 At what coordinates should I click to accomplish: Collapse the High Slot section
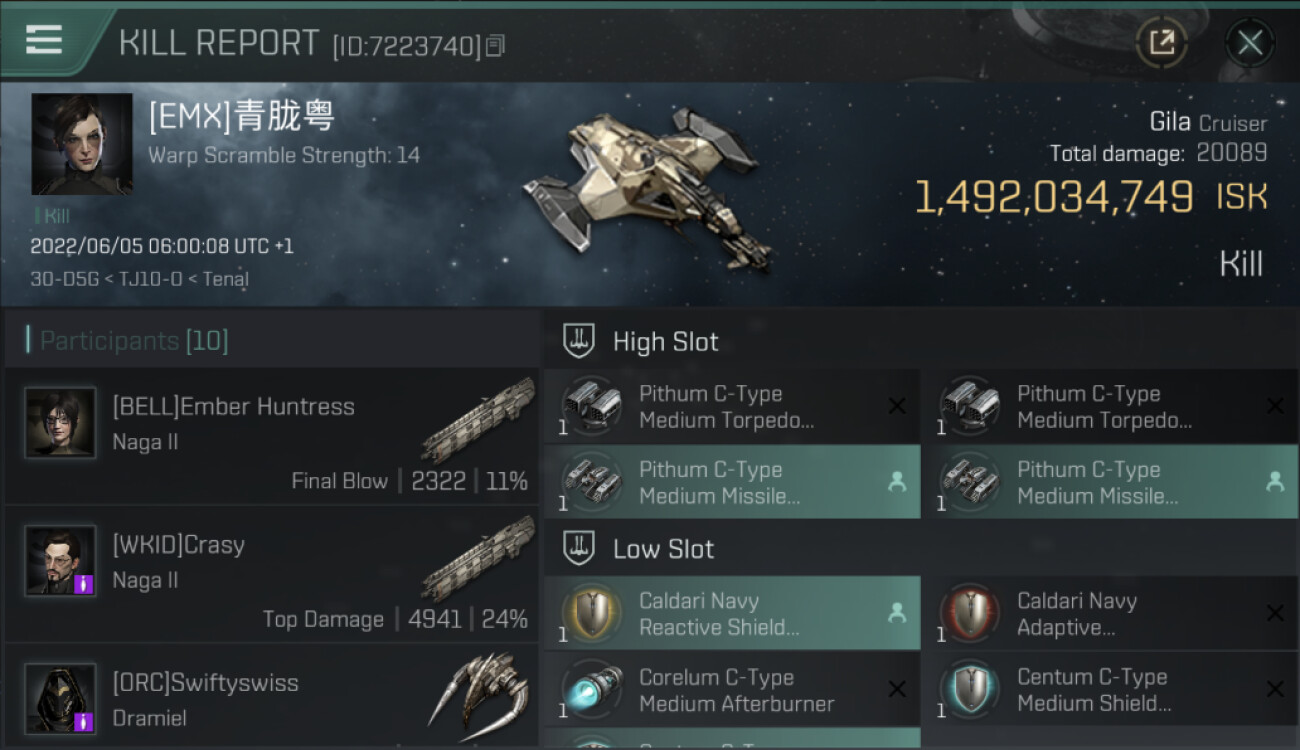tap(640, 341)
